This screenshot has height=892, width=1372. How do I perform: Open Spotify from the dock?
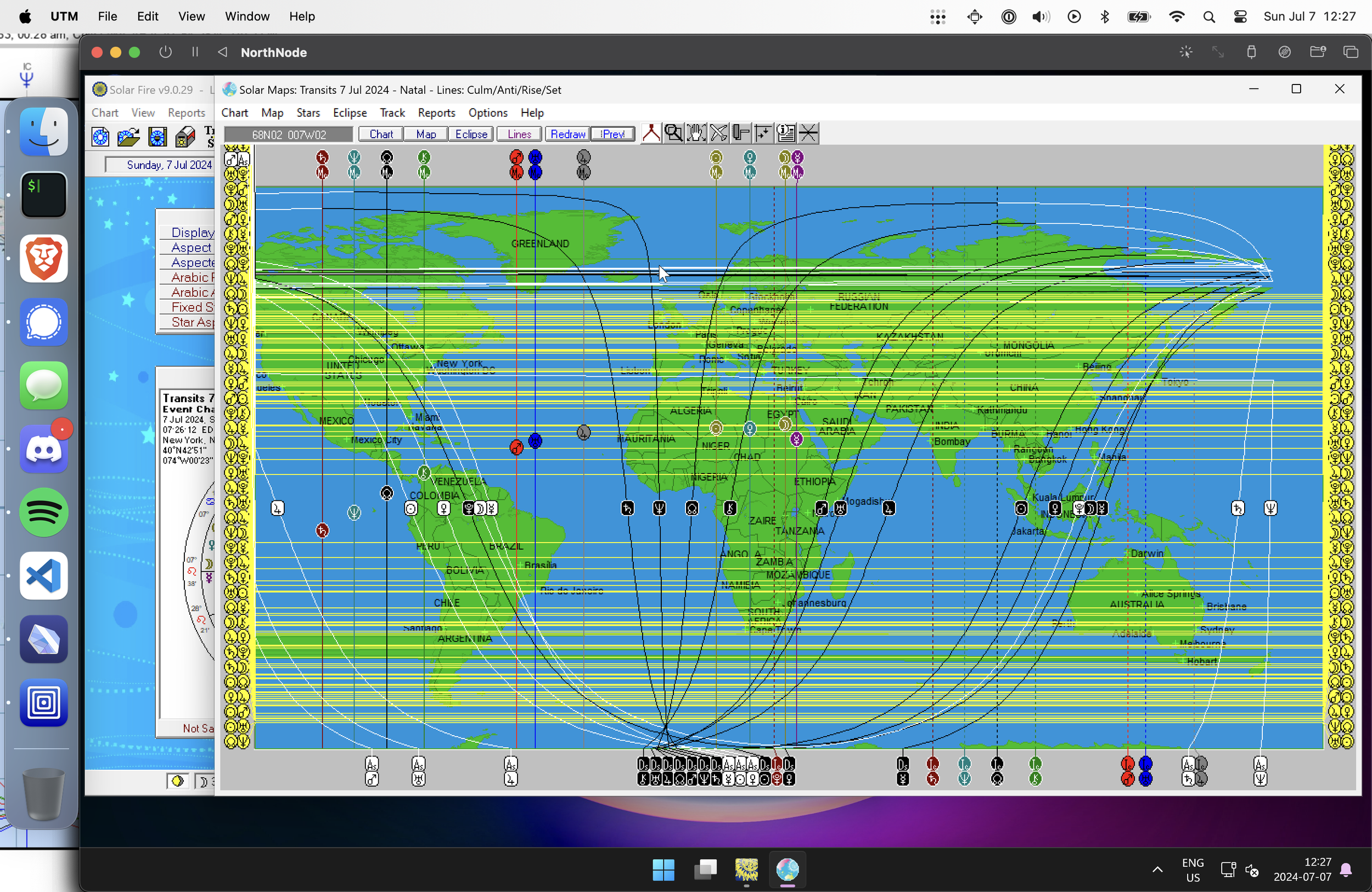click(44, 512)
